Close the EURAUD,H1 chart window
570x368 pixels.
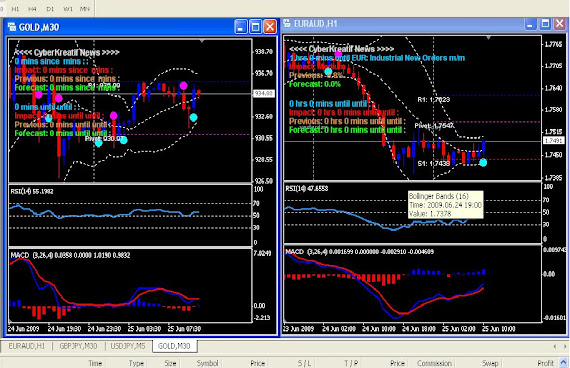click(559, 24)
